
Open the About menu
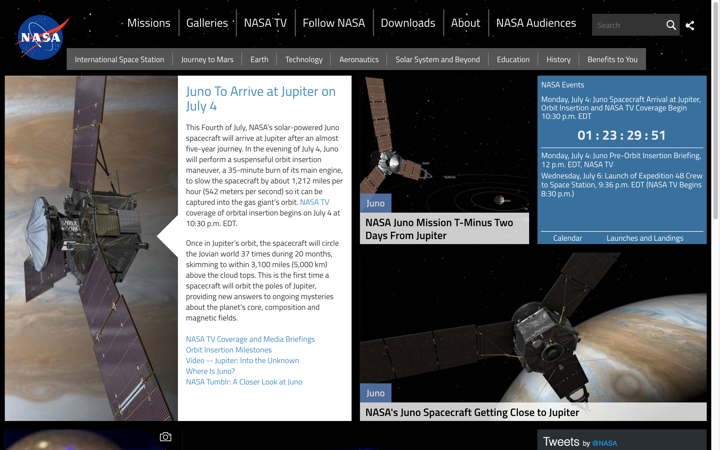pyautogui.click(x=465, y=23)
